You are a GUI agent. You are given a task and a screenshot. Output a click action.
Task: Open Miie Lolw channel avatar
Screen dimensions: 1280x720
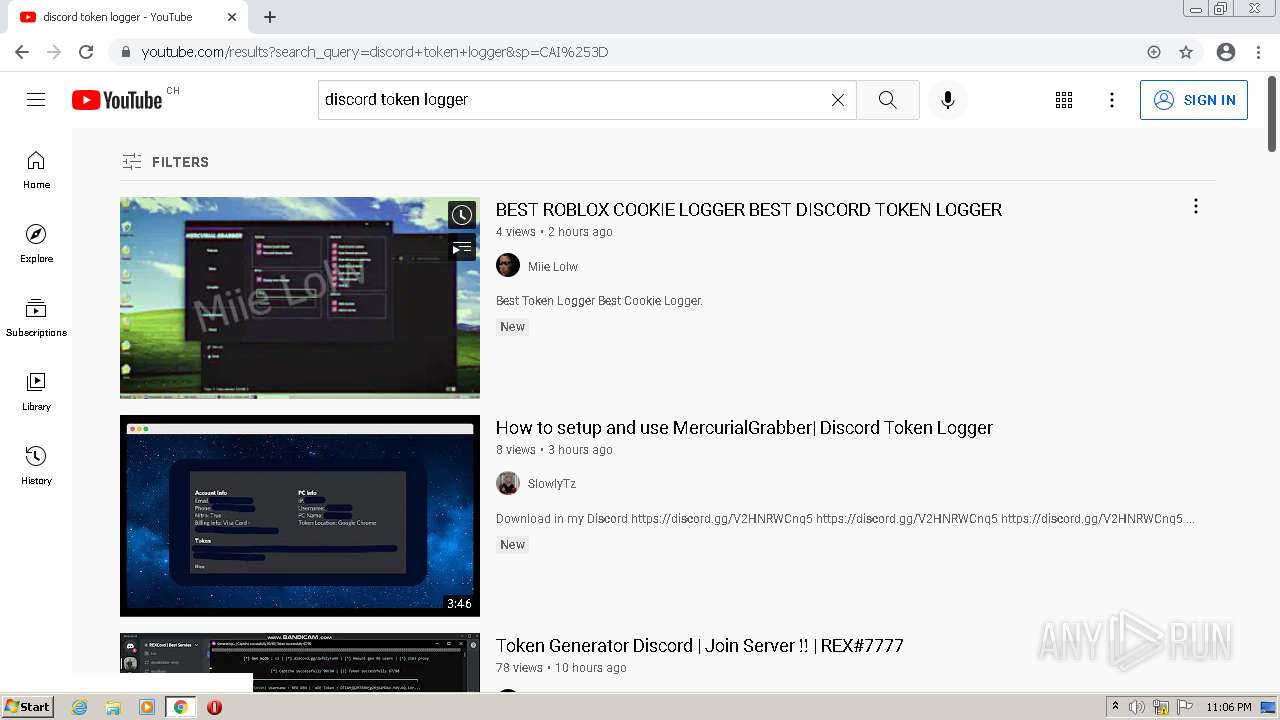click(x=508, y=266)
